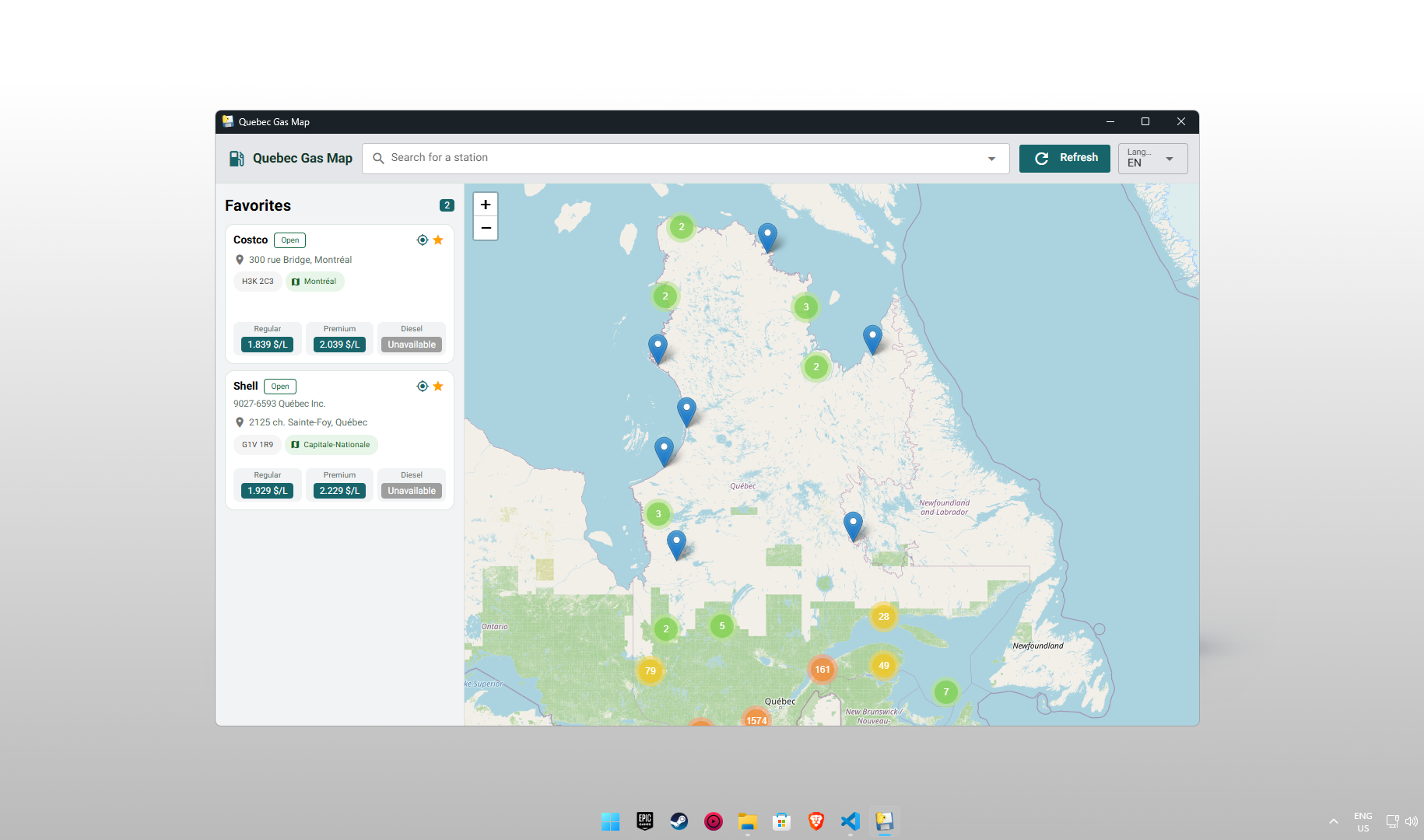1424x840 pixels.
Task: Locate Costco station on map
Action: pyautogui.click(x=423, y=240)
